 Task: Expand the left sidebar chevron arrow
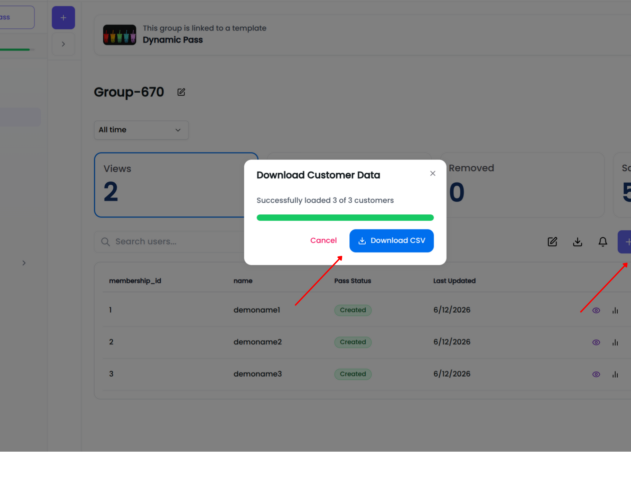pos(24,263)
